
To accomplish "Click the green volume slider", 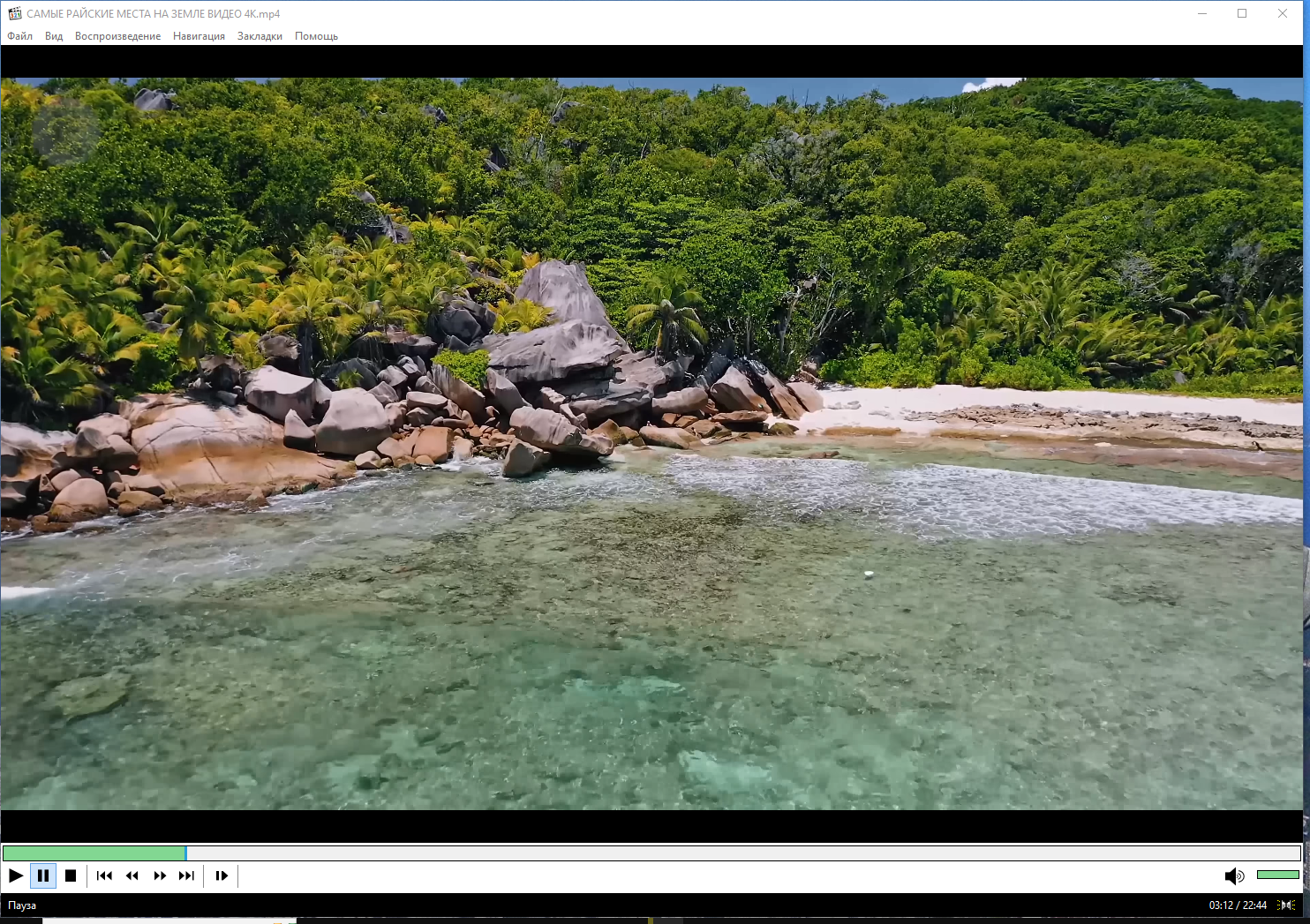I will click(x=1277, y=875).
